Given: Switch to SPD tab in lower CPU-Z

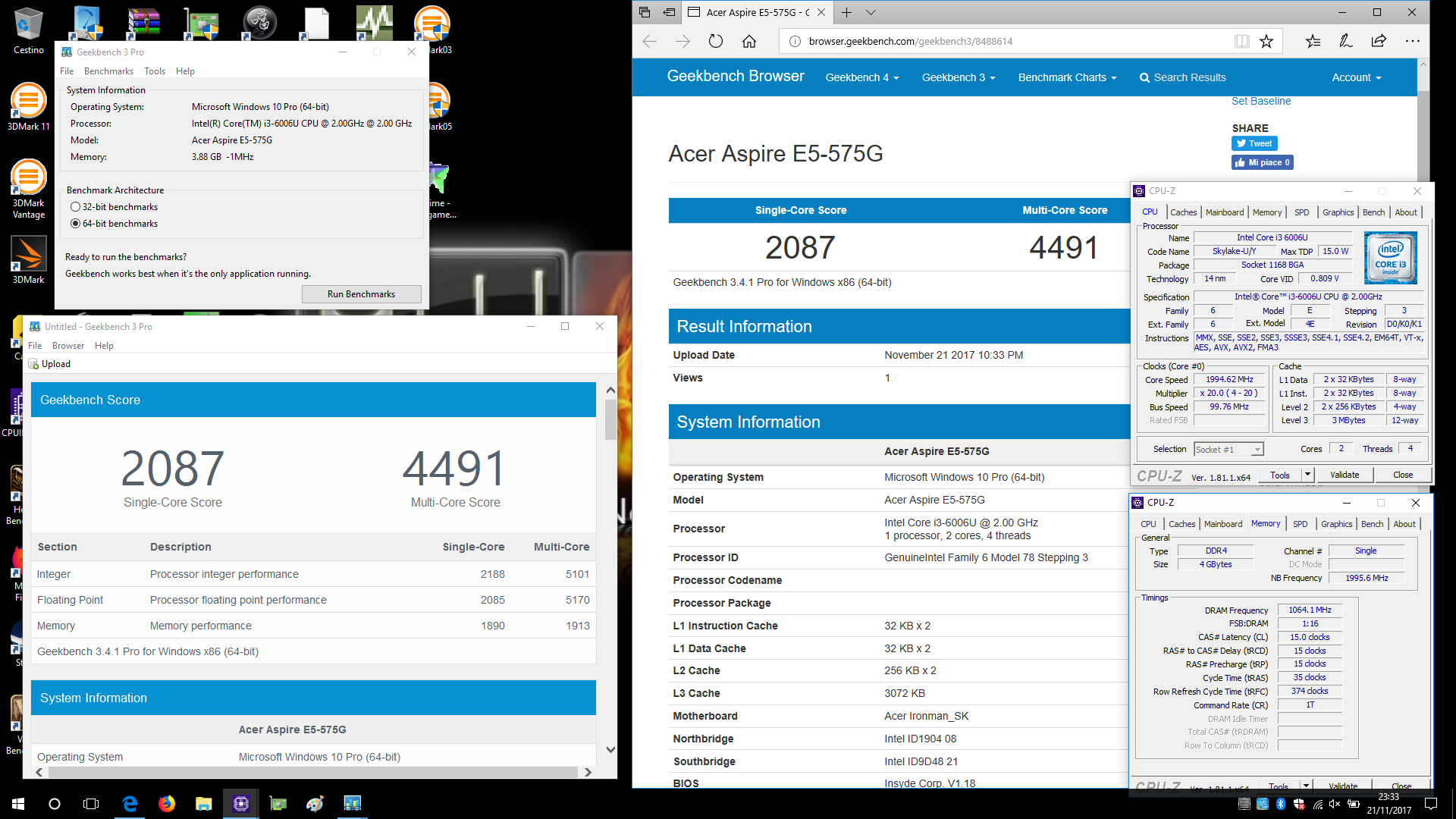Looking at the screenshot, I should click(1300, 524).
